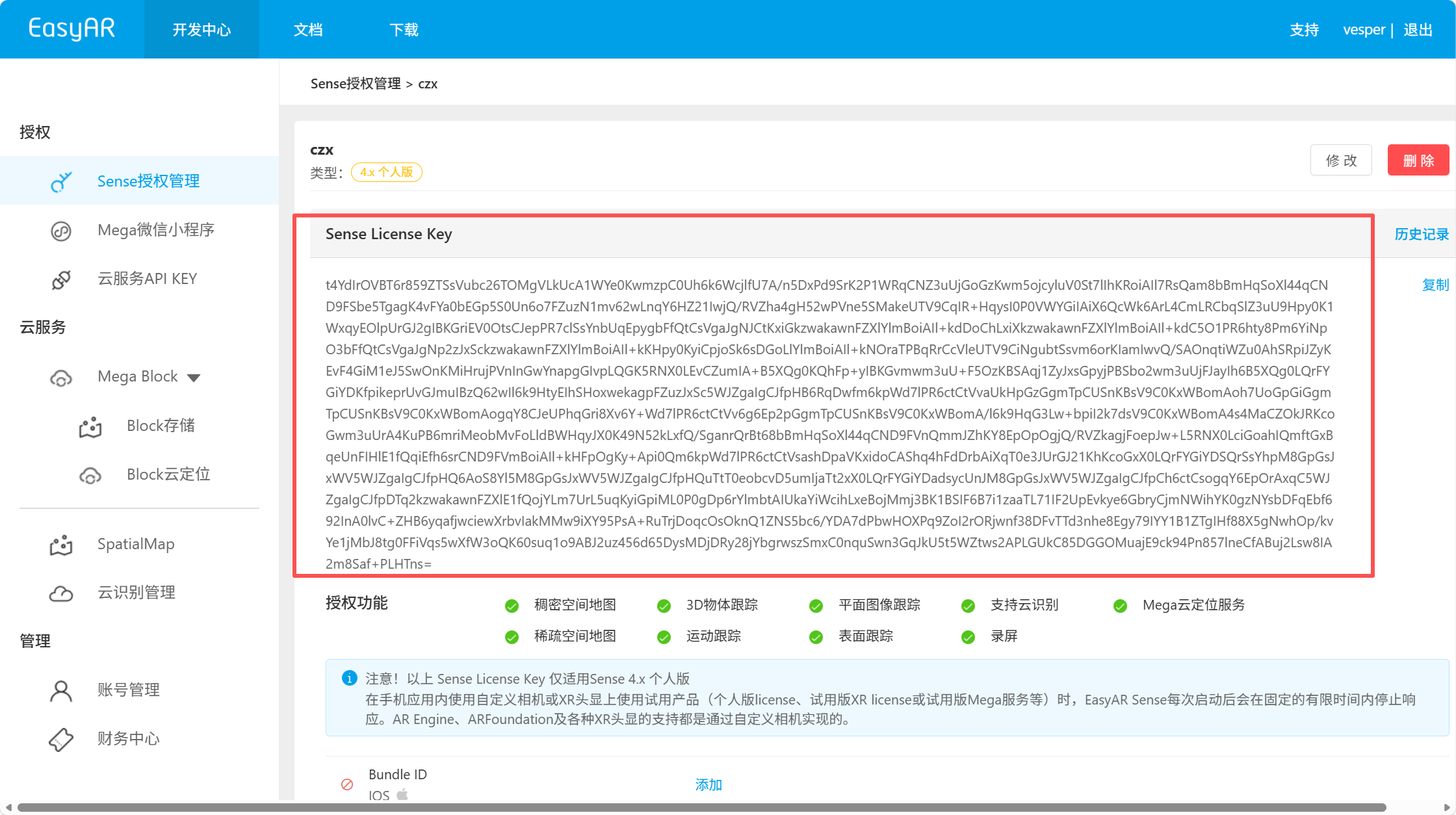1456x815 pixels.
Task: Click the Mega微信小程序 sidebar icon
Action: (x=61, y=231)
